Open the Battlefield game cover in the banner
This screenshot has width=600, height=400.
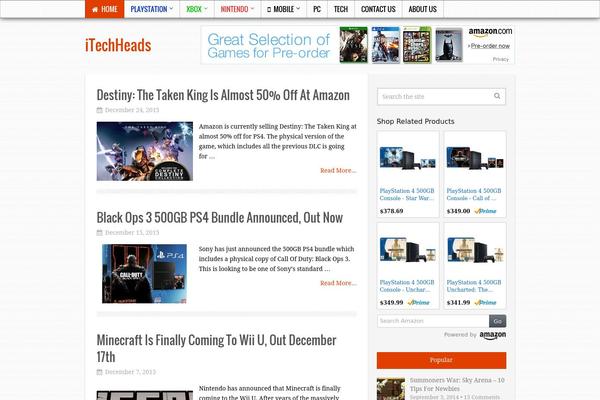pyautogui.click(x=385, y=45)
